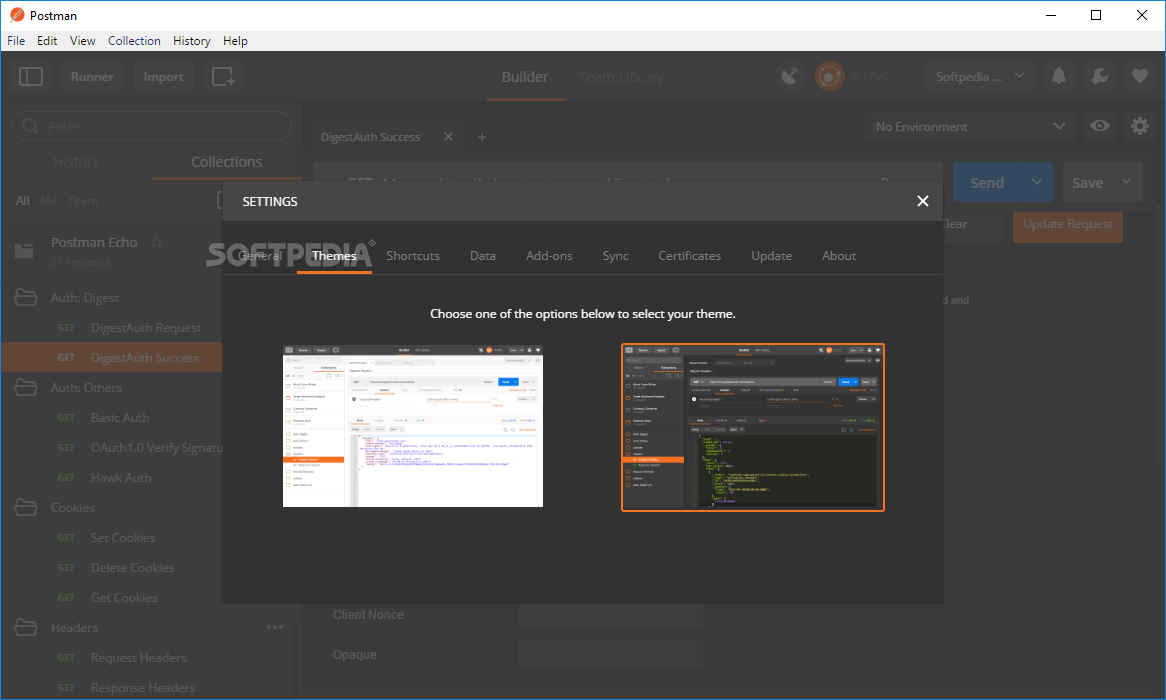Open the Add-ons settings tab
1166x700 pixels.
pyautogui.click(x=549, y=255)
